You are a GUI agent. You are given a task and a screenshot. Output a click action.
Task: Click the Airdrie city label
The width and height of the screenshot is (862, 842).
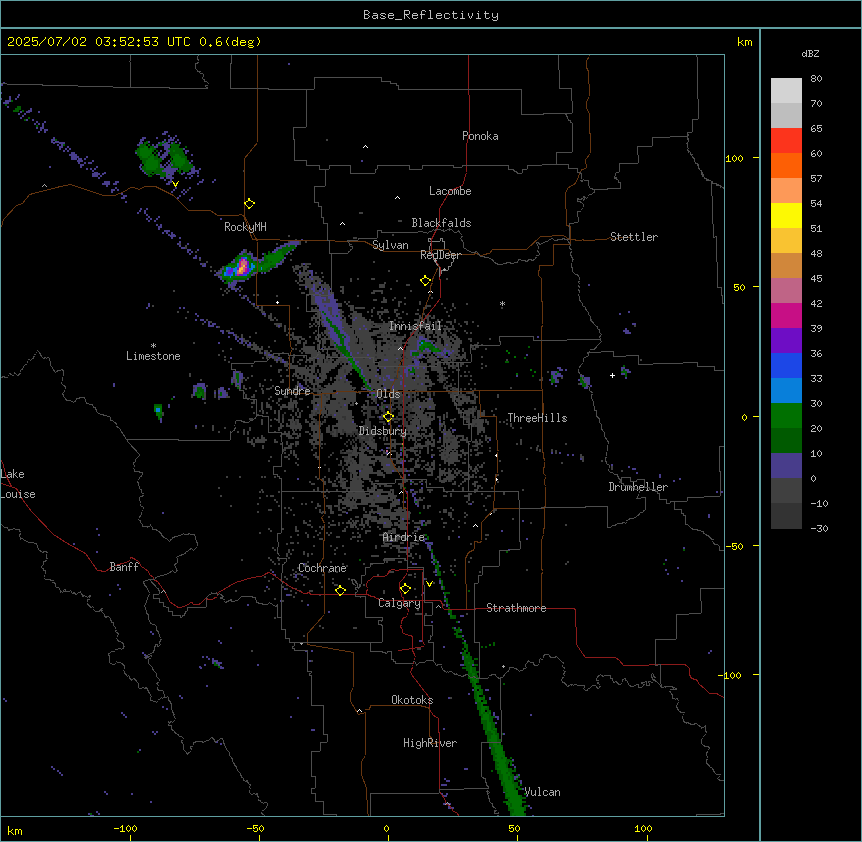click(x=404, y=537)
